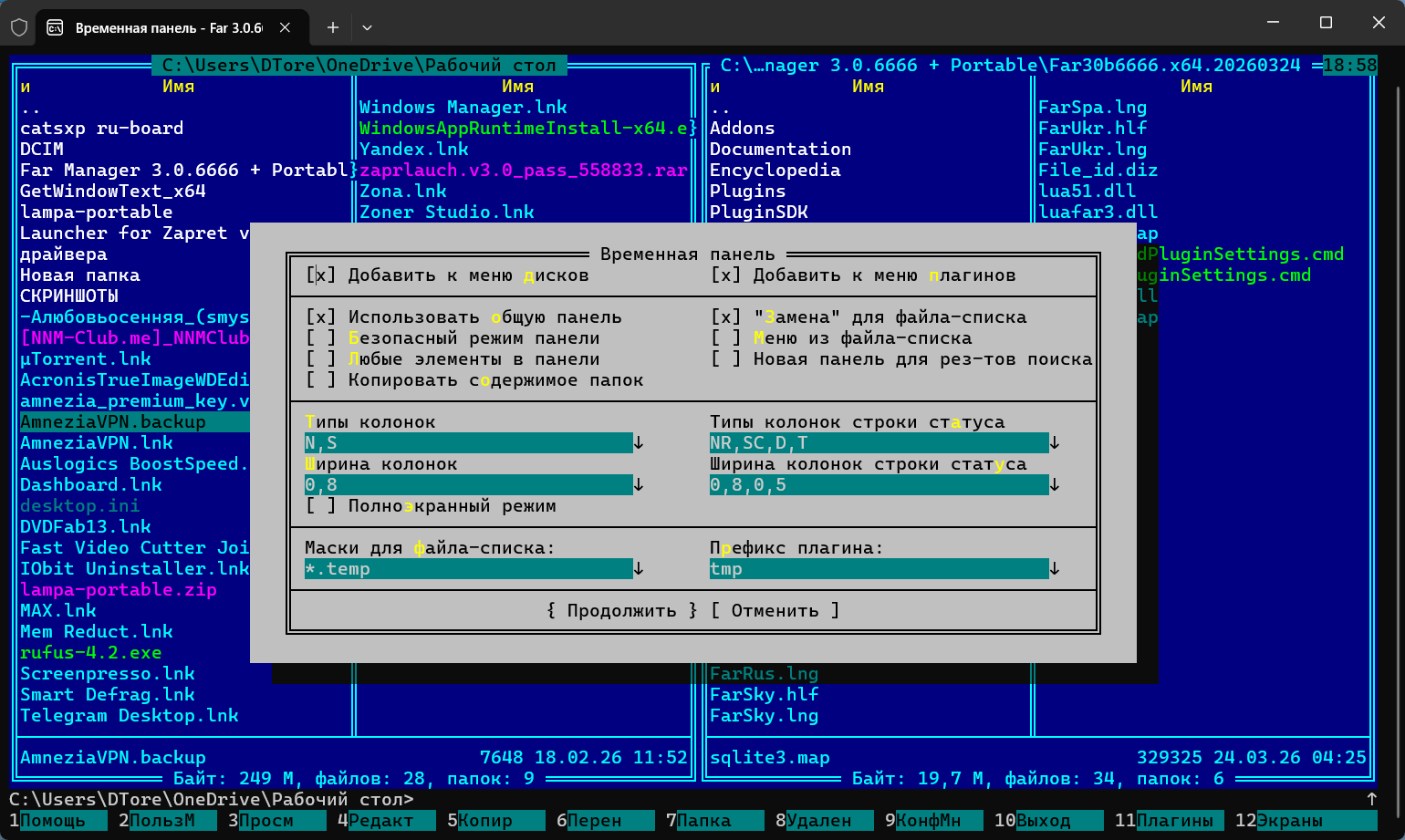Open the tab dropdown chevron menu

[367, 27]
